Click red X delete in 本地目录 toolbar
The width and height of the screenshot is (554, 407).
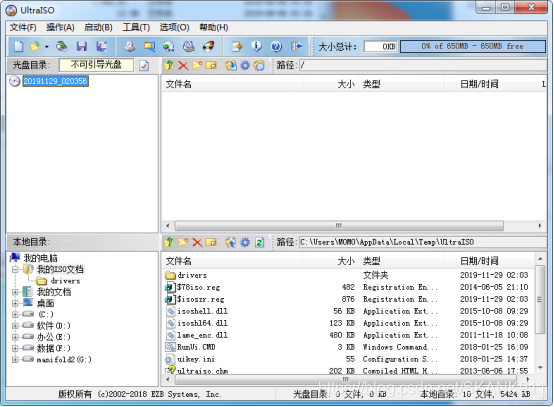(197, 242)
